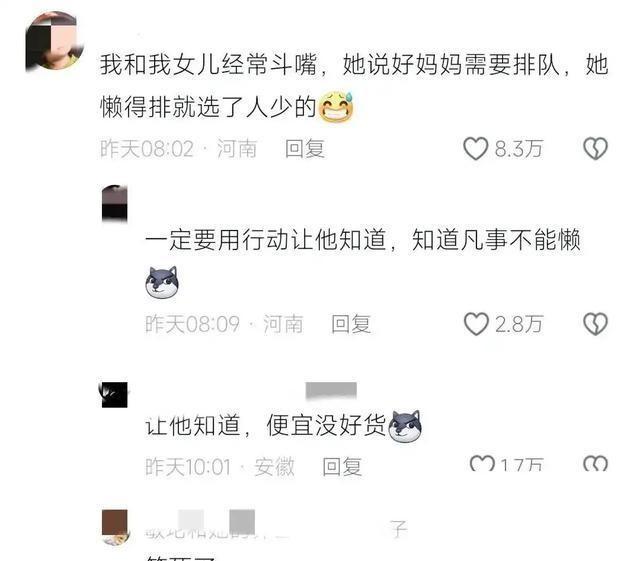This screenshot has height=561, width=640.
Task: Click 回复 next to 昨天08:02 · 河南
Action: 305,149
